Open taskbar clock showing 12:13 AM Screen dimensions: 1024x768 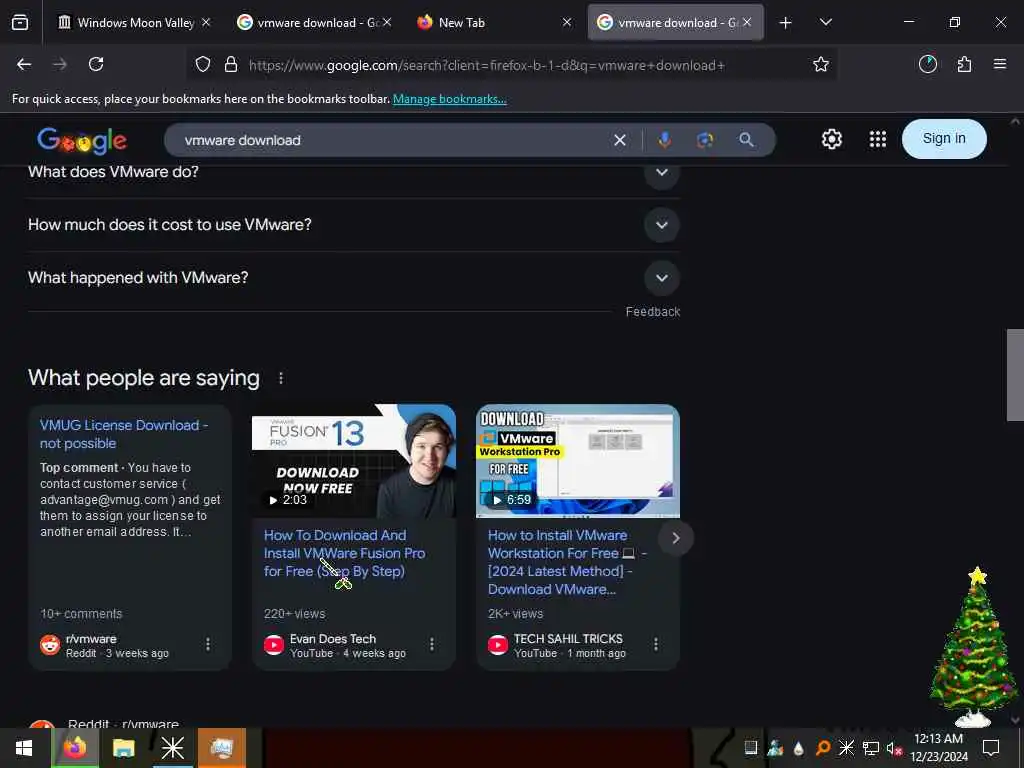938,748
